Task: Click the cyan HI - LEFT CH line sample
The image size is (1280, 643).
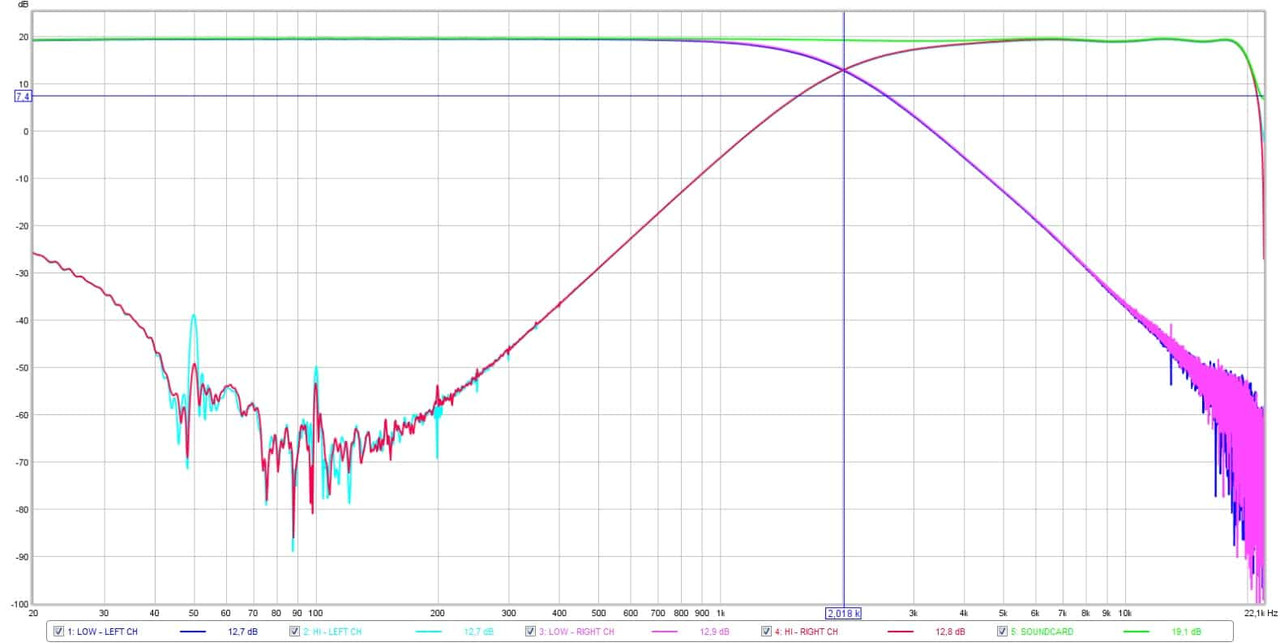Action: [428, 632]
